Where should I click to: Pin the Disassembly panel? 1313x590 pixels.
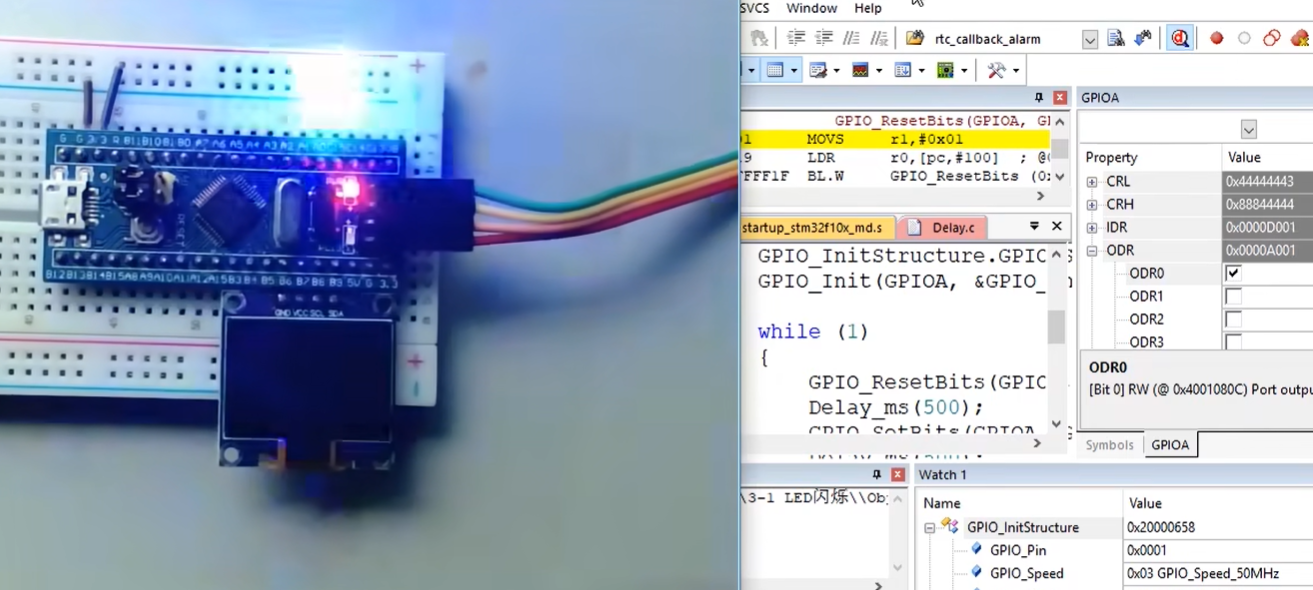[x=1039, y=97]
